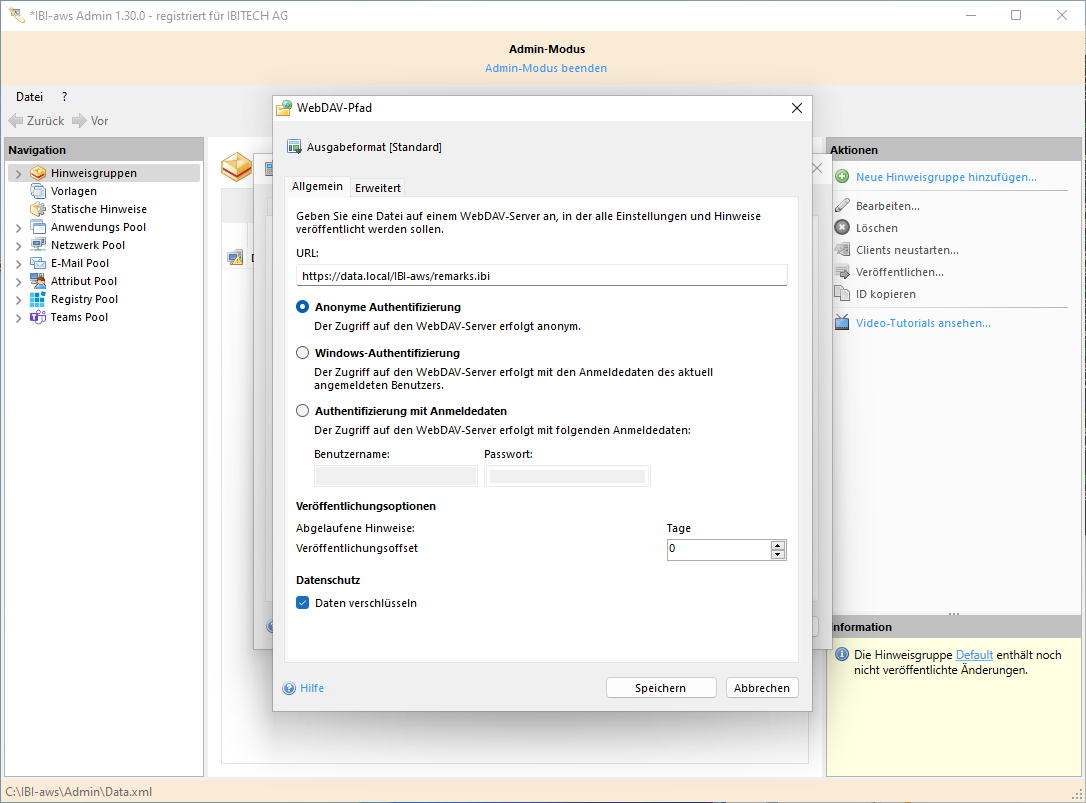Collapse the Hinweisgruppen tree node
The width and height of the screenshot is (1086, 803).
tap(18, 172)
